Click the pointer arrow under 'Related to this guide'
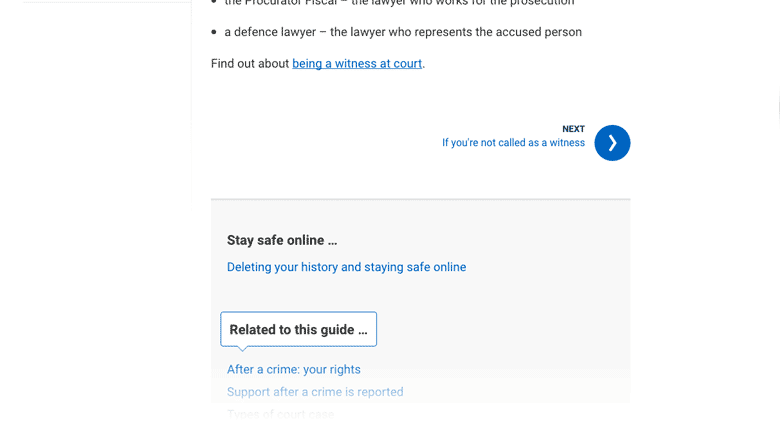780x423 pixels. [x=242, y=349]
